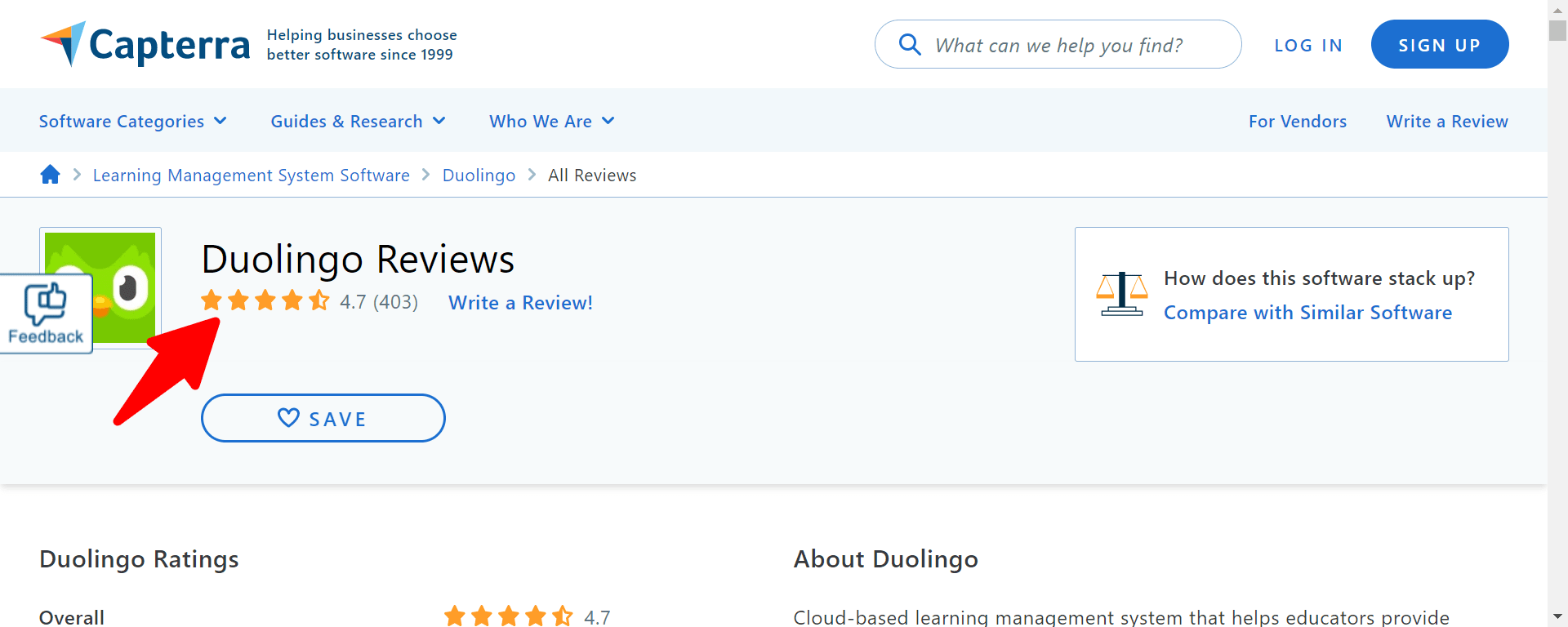
Task: Click the scrollbar down arrow
Action: point(1557,616)
